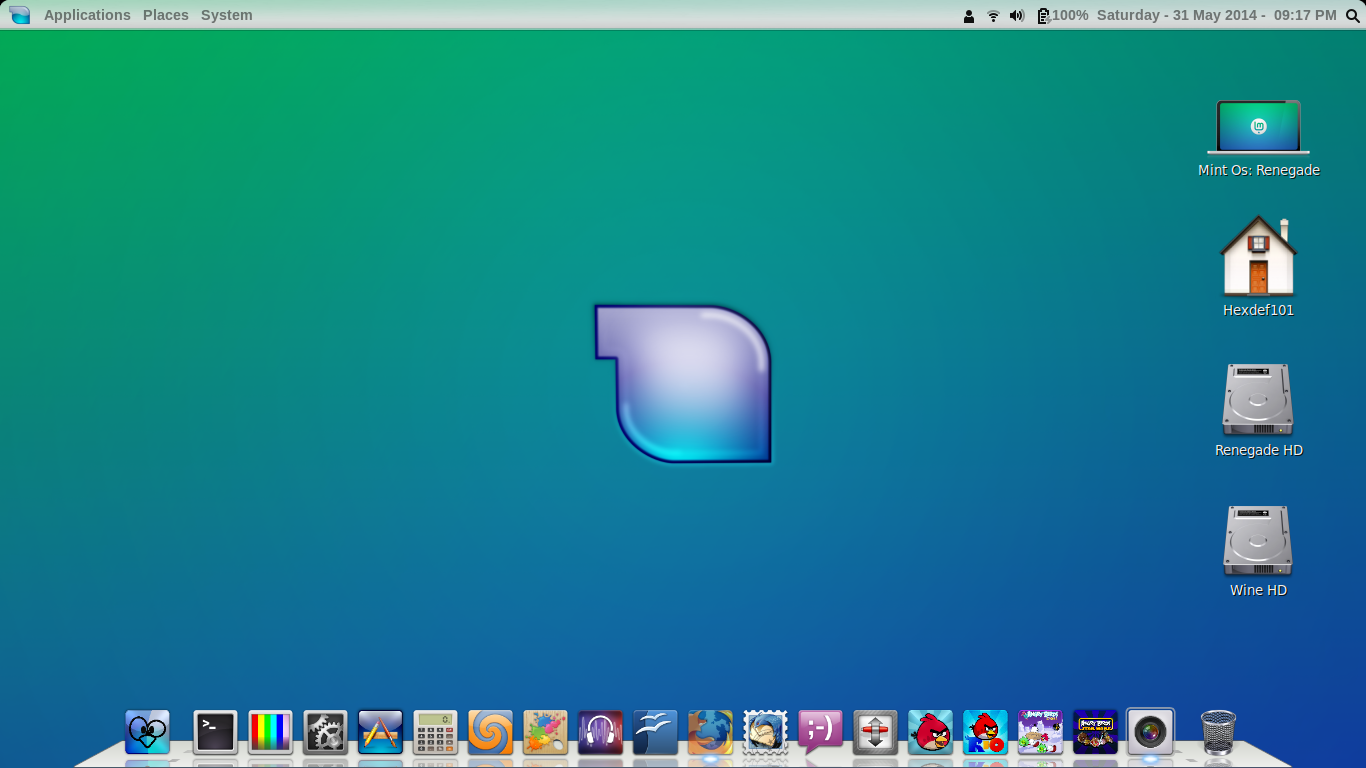The height and width of the screenshot is (768, 1366).
Task: Open the System menu
Action: click(x=227, y=15)
